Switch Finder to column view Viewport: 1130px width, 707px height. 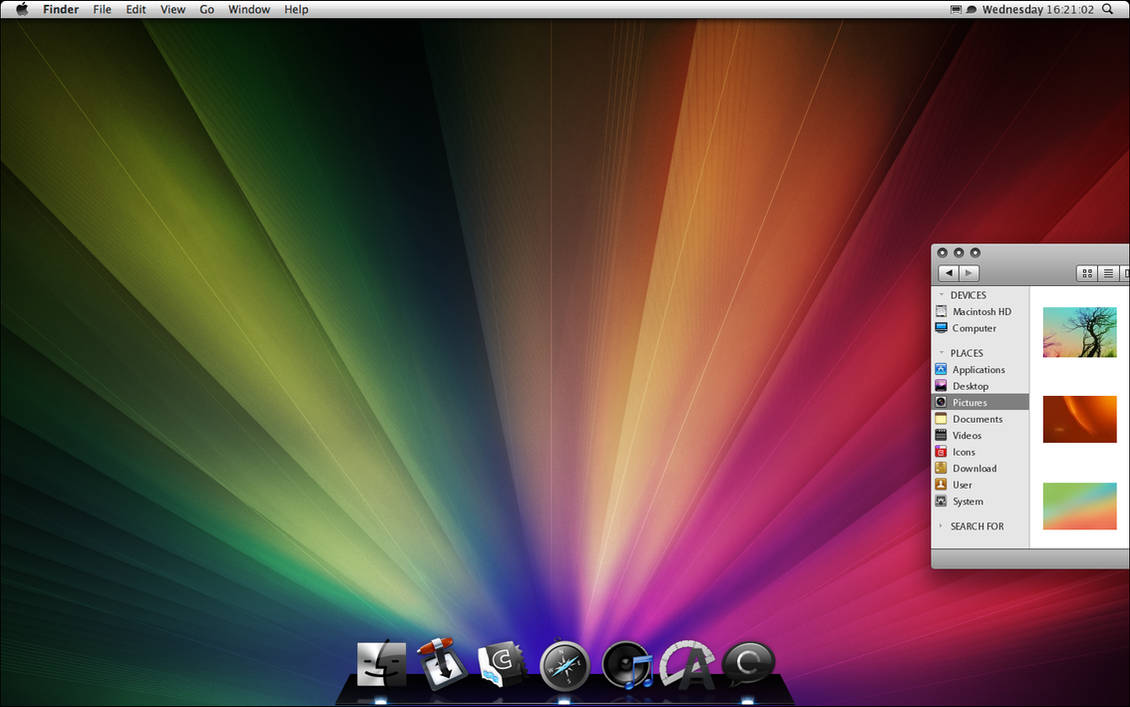pyautogui.click(x=1126, y=272)
